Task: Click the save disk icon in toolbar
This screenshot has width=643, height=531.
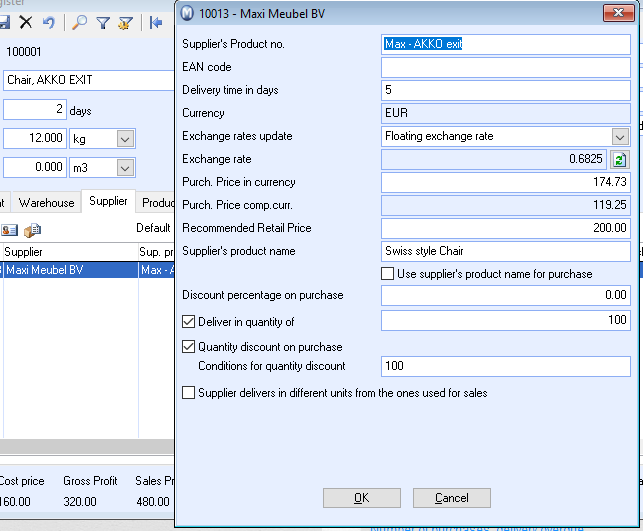Action: coord(5,22)
